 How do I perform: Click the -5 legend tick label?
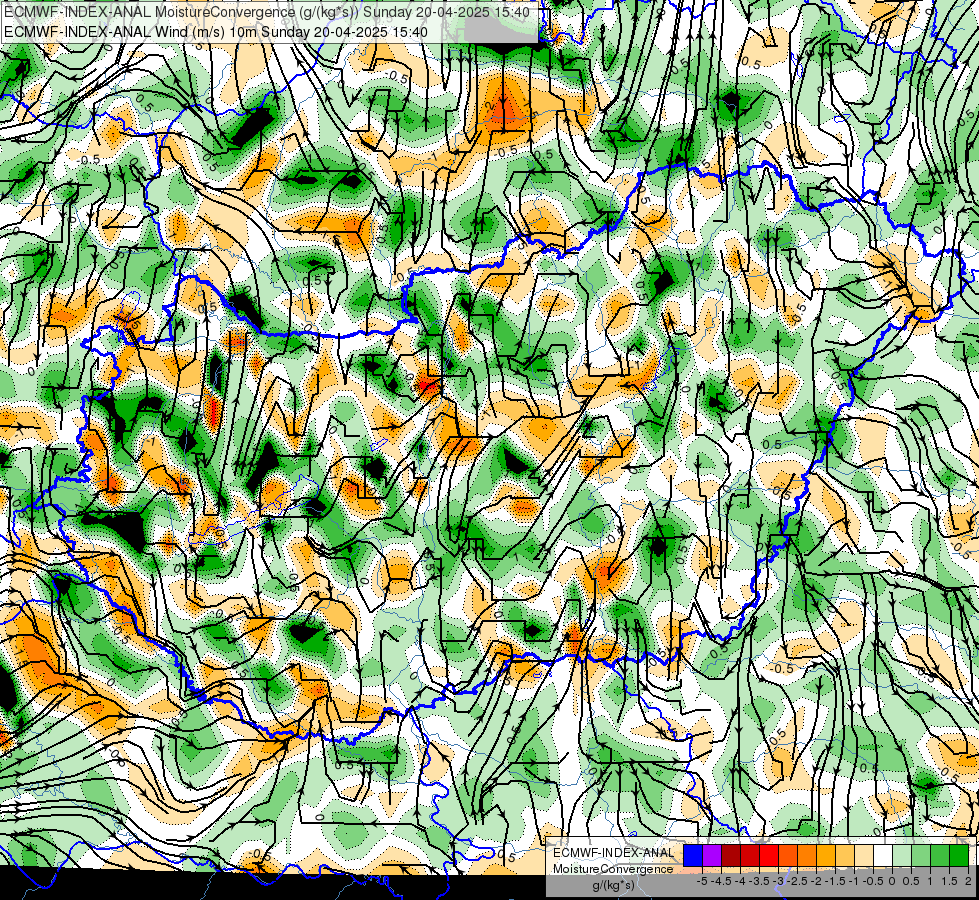[702, 881]
